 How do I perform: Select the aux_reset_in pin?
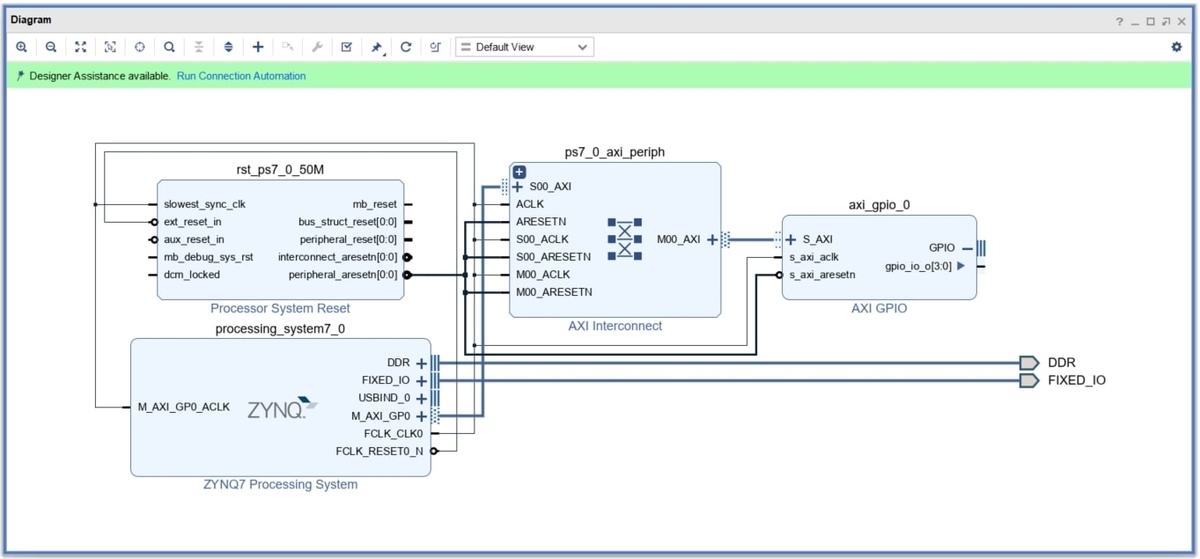click(194, 239)
